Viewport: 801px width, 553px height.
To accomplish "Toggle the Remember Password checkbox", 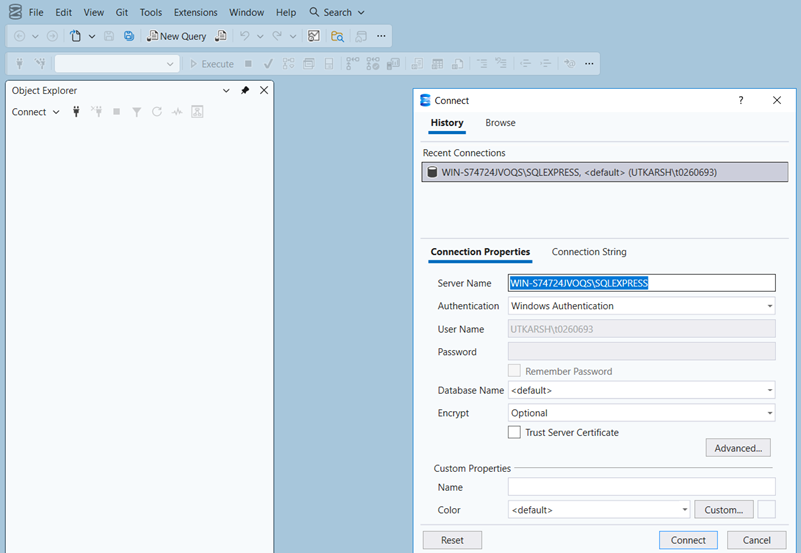I will pos(514,371).
